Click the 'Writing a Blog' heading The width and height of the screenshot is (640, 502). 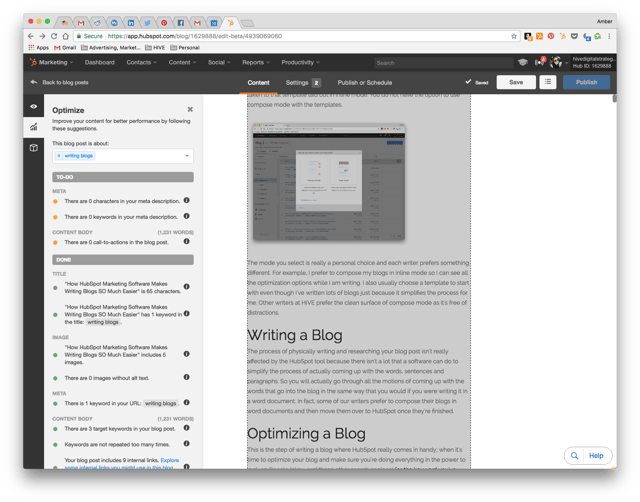pyautogui.click(x=295, y=335)
